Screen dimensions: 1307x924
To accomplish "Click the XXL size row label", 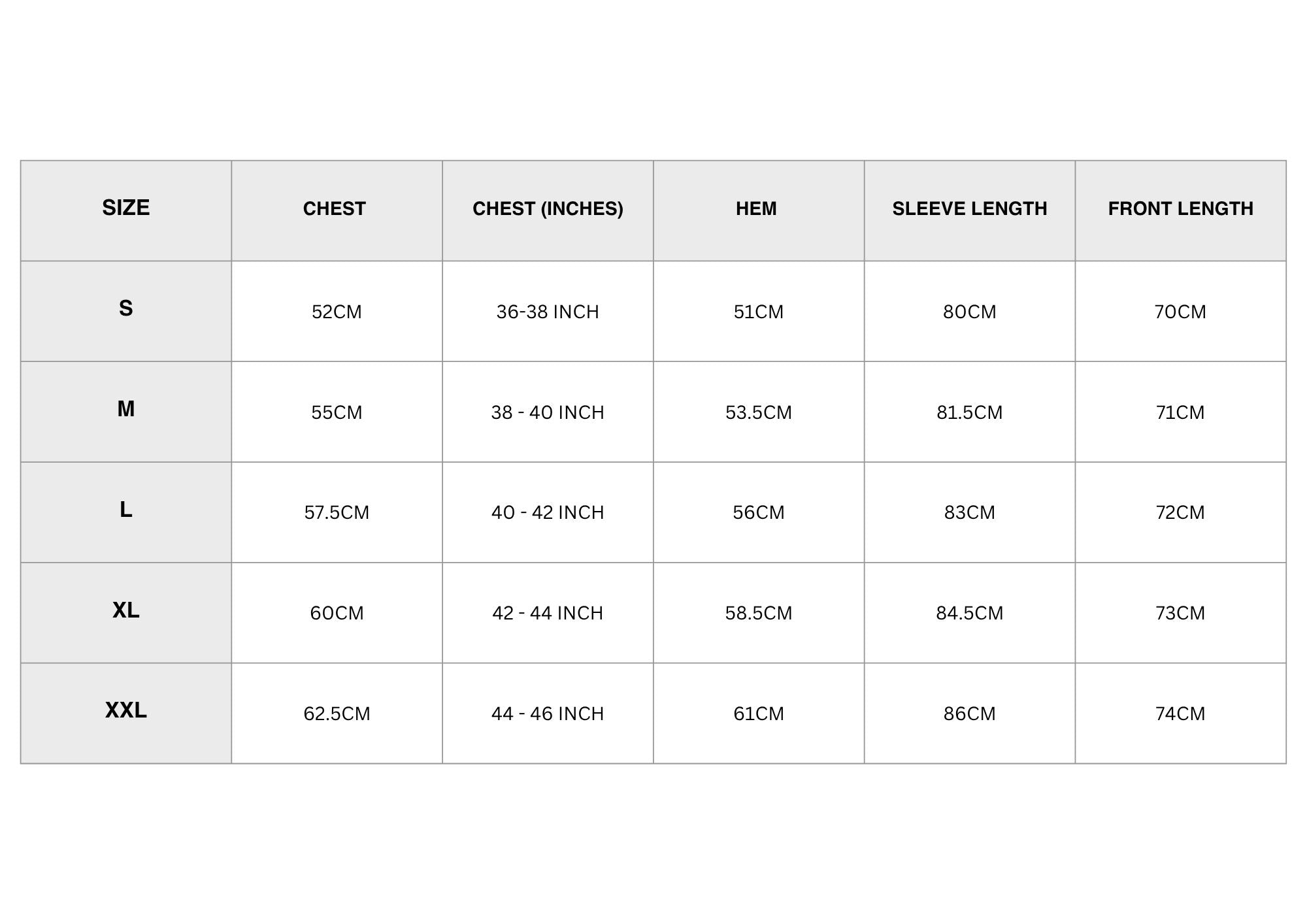I will pos(126,710).
